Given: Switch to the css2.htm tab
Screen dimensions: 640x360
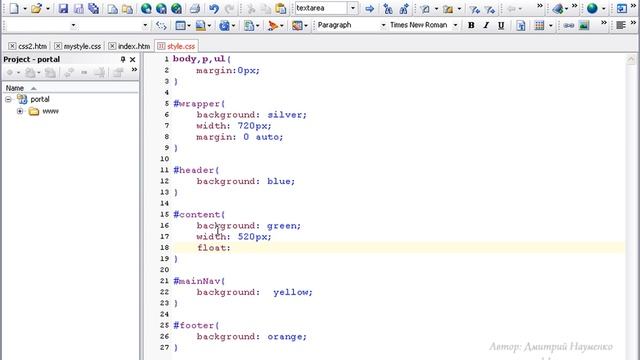Looking at the screenshot, I should (x=32, y=46).
